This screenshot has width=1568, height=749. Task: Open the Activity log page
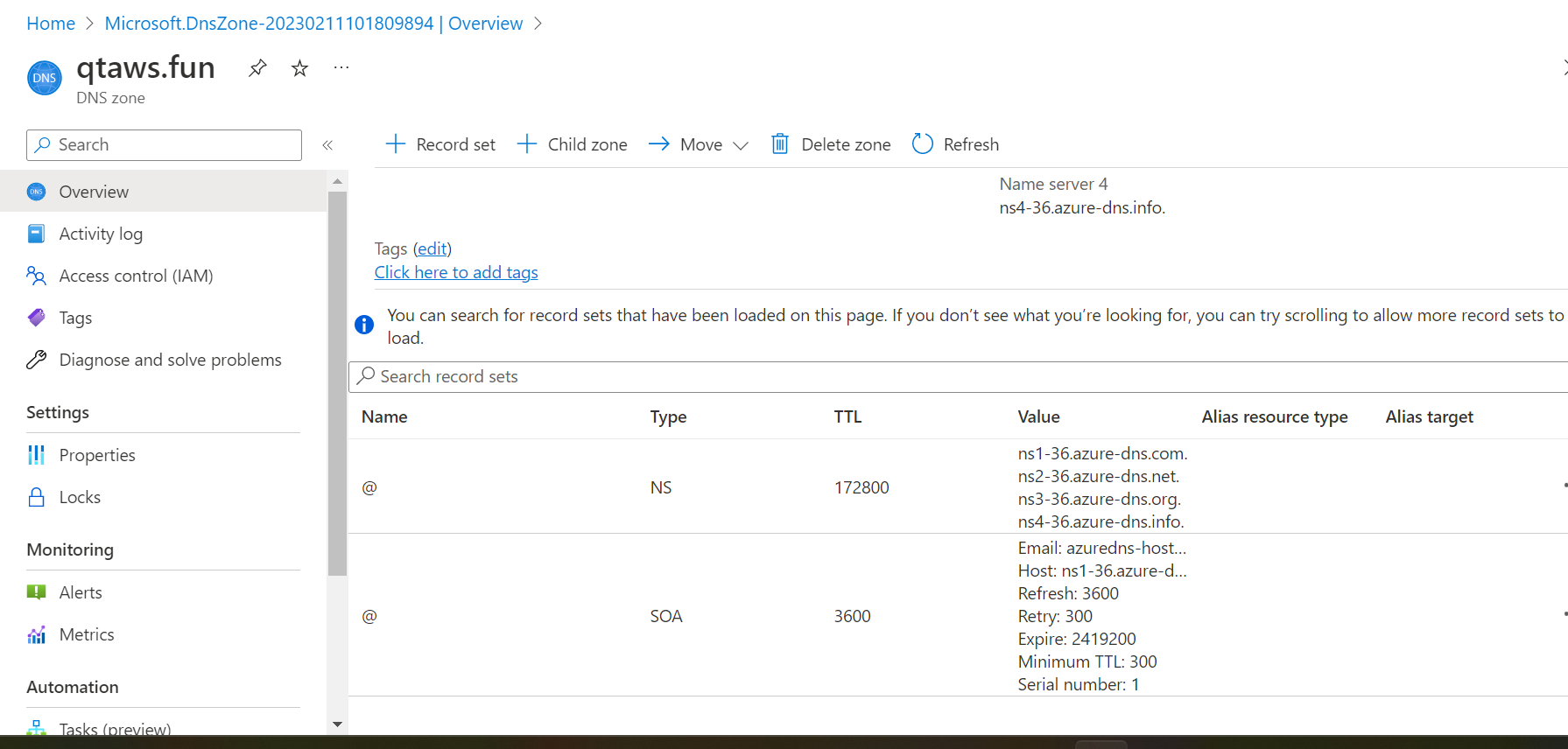point(101,234)
